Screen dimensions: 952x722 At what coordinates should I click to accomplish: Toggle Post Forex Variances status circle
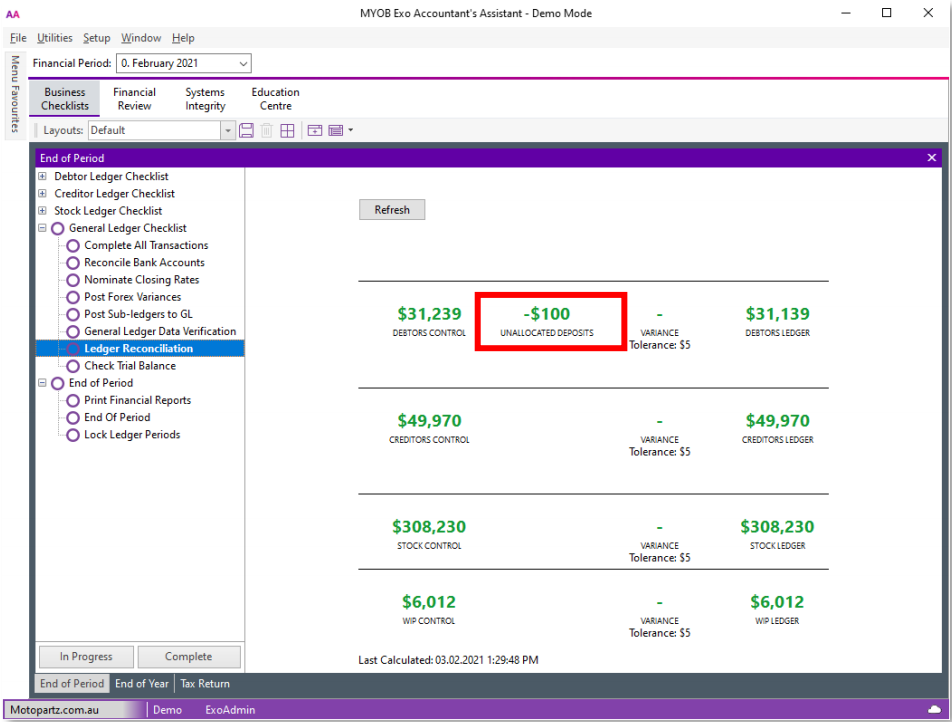[x=73, y=298]
